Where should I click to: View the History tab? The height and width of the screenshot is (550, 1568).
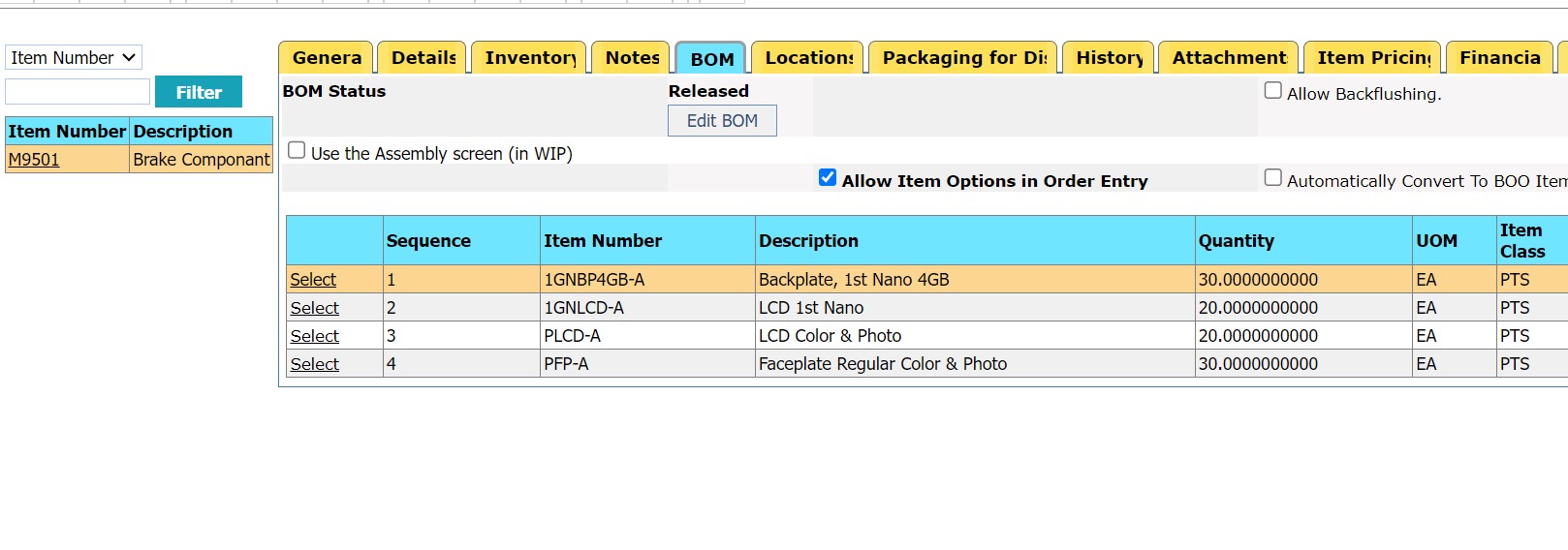point(1109,58)
